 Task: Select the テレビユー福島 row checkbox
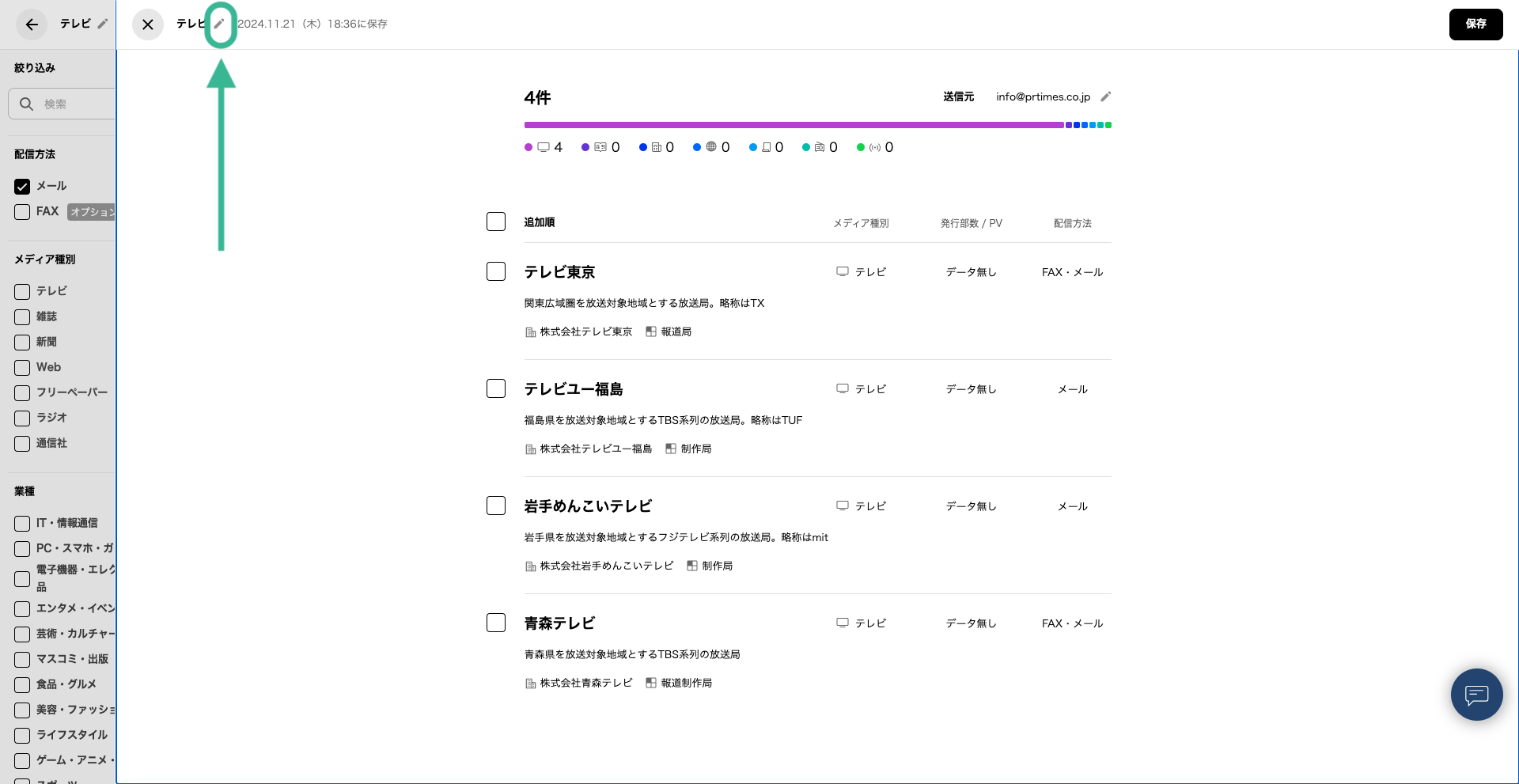496,388
